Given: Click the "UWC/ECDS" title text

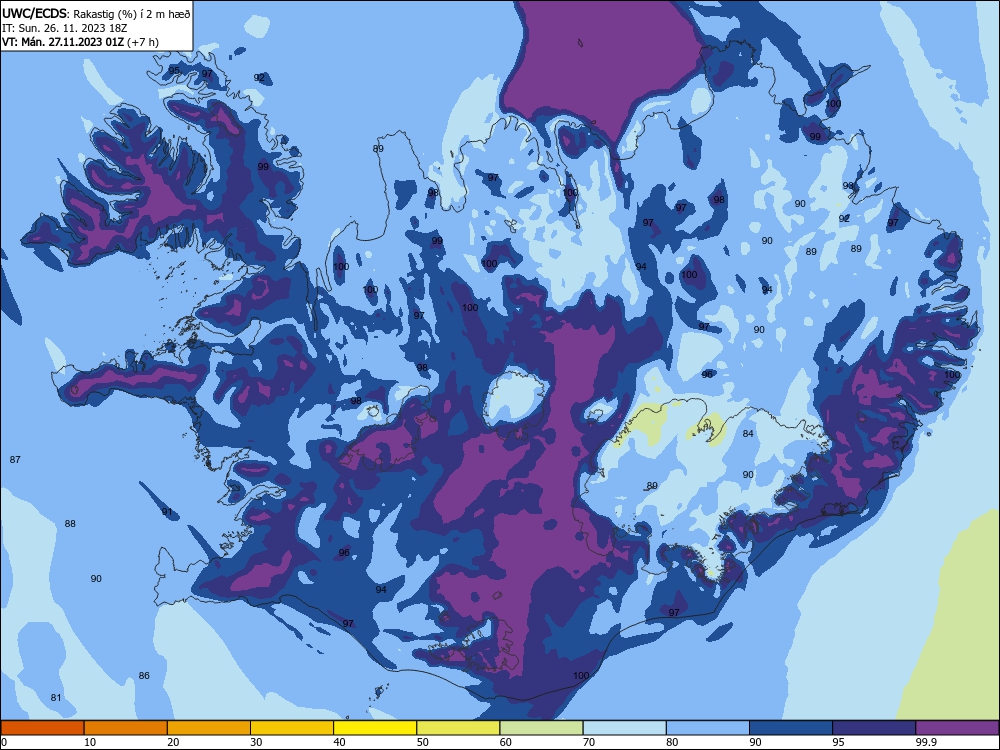Looking at the screenshot, I should (34, 13).
